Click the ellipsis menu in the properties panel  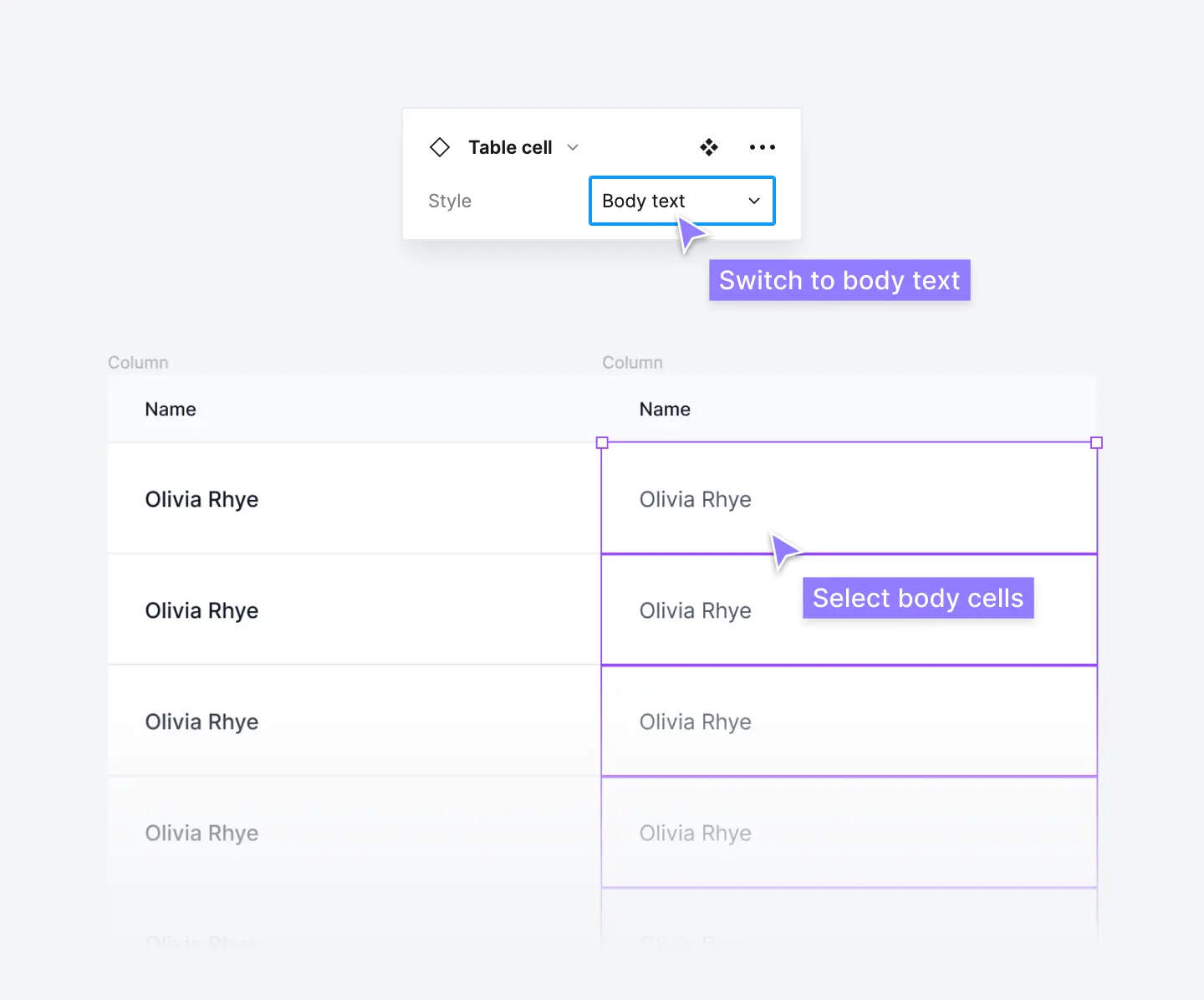pyautogui.click(x=762, y=147)
